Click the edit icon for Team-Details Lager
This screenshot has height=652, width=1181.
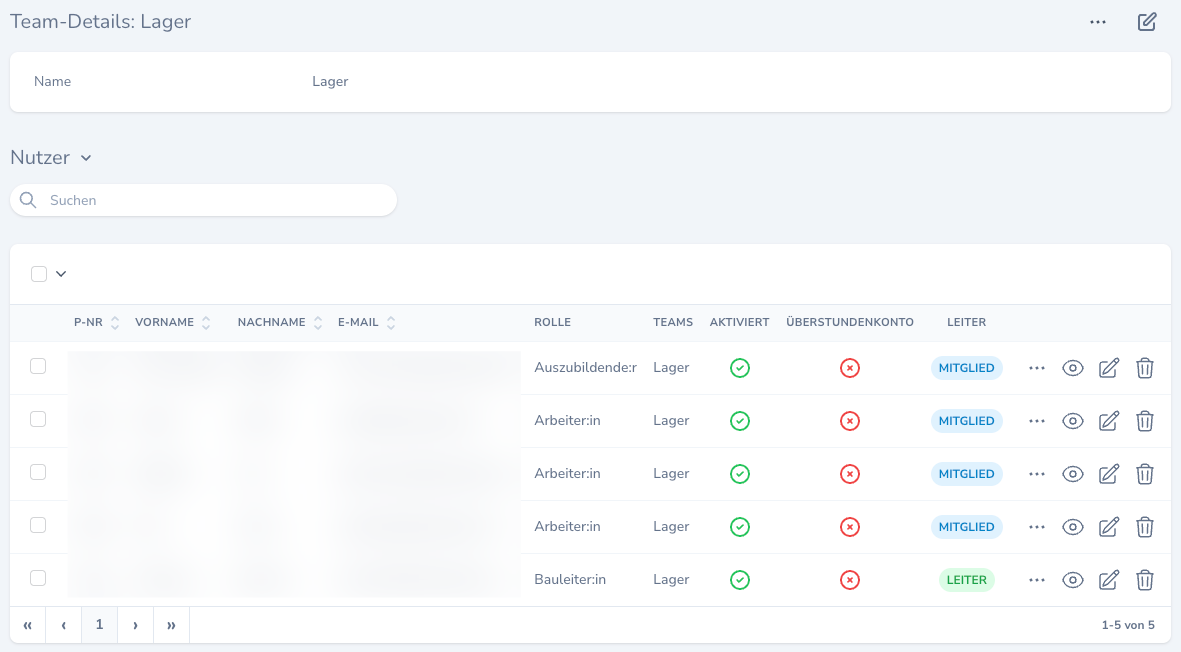click(1147, 22)
